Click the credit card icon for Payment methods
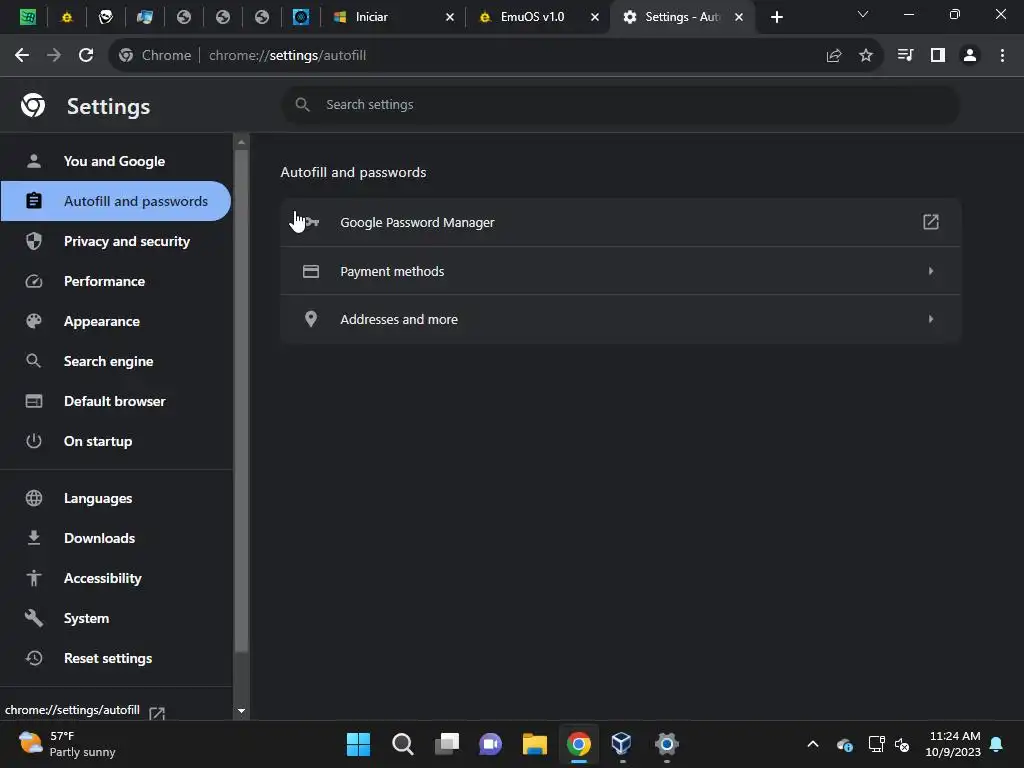1024x768 pixels. tap(311, 271)
